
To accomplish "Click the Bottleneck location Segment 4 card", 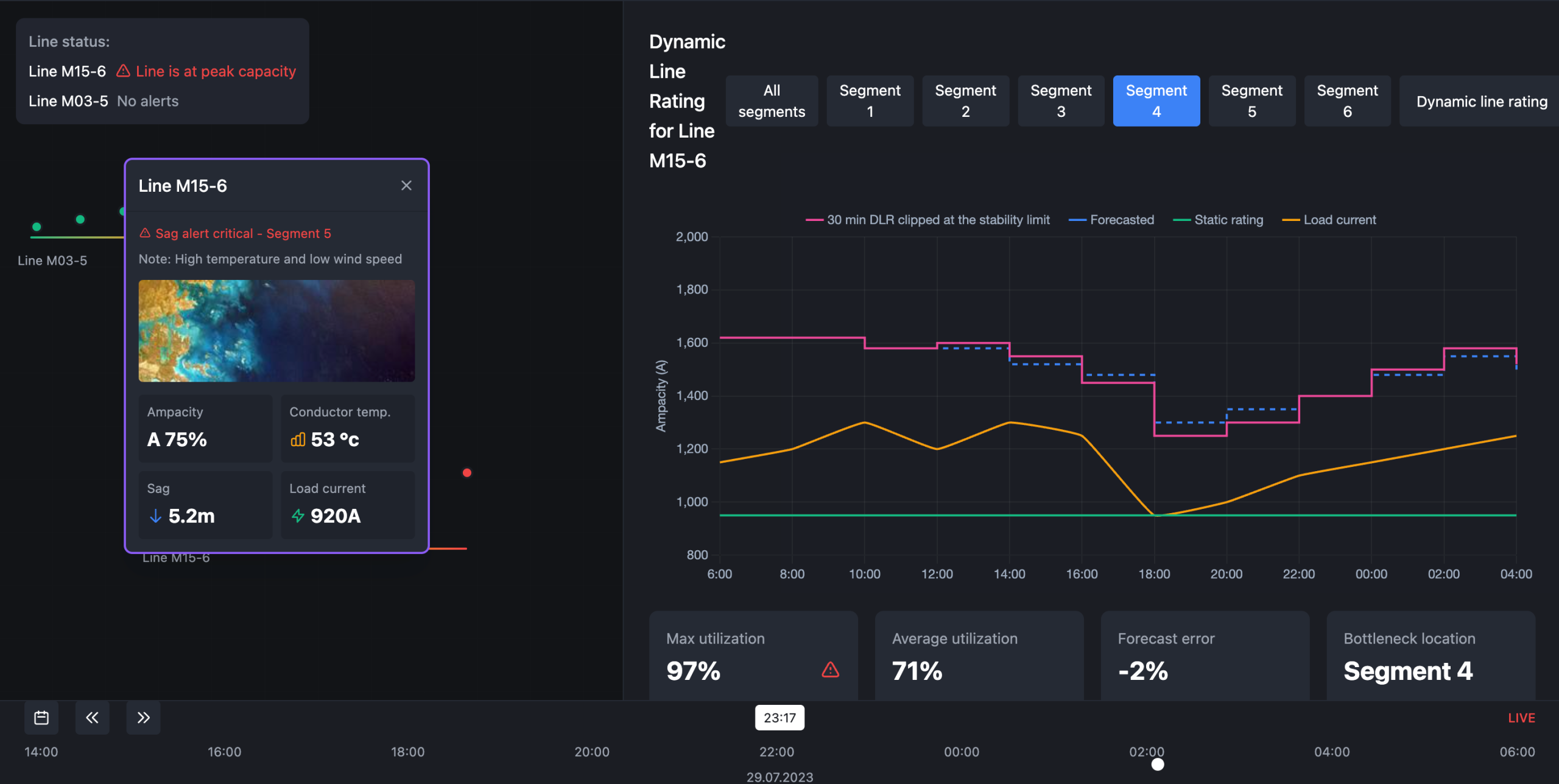I will pos(1431,656).
